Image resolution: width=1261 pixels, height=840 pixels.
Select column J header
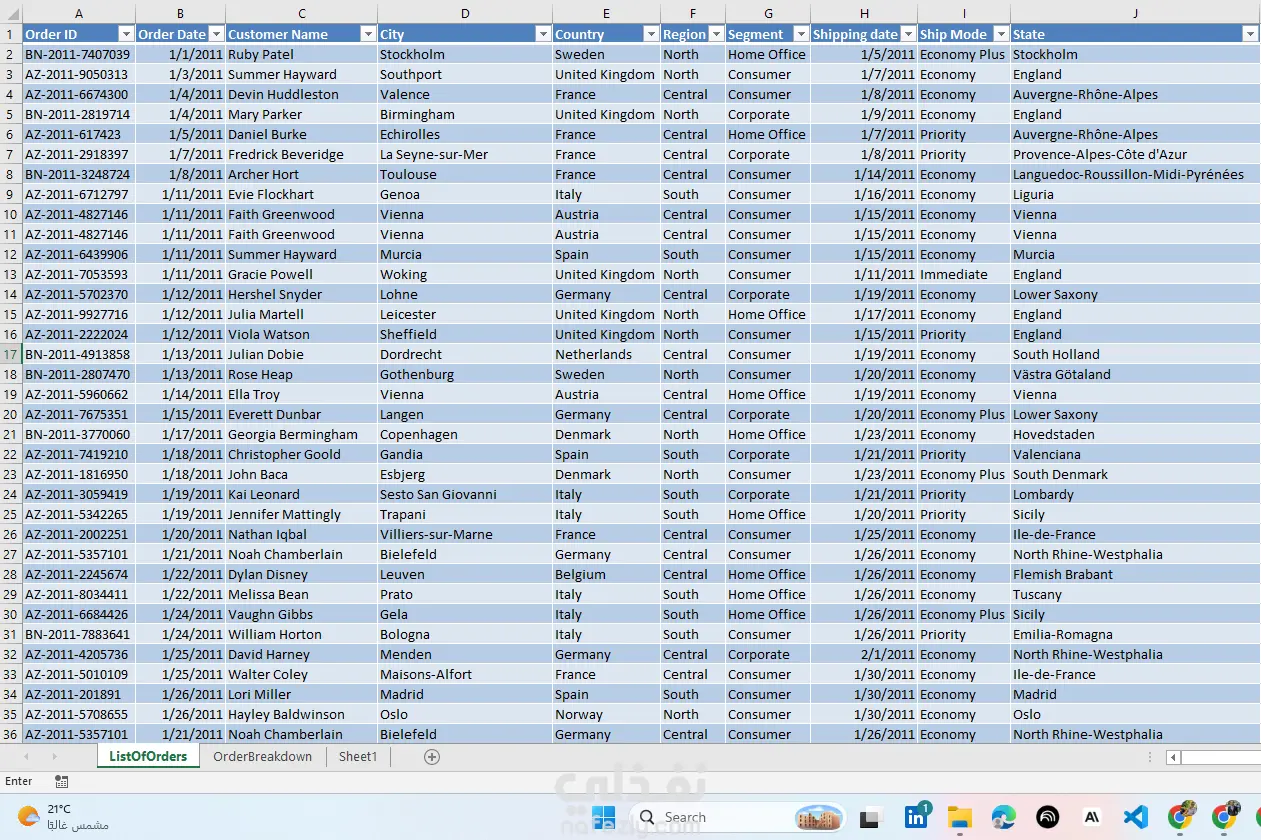pos(1136,13)
